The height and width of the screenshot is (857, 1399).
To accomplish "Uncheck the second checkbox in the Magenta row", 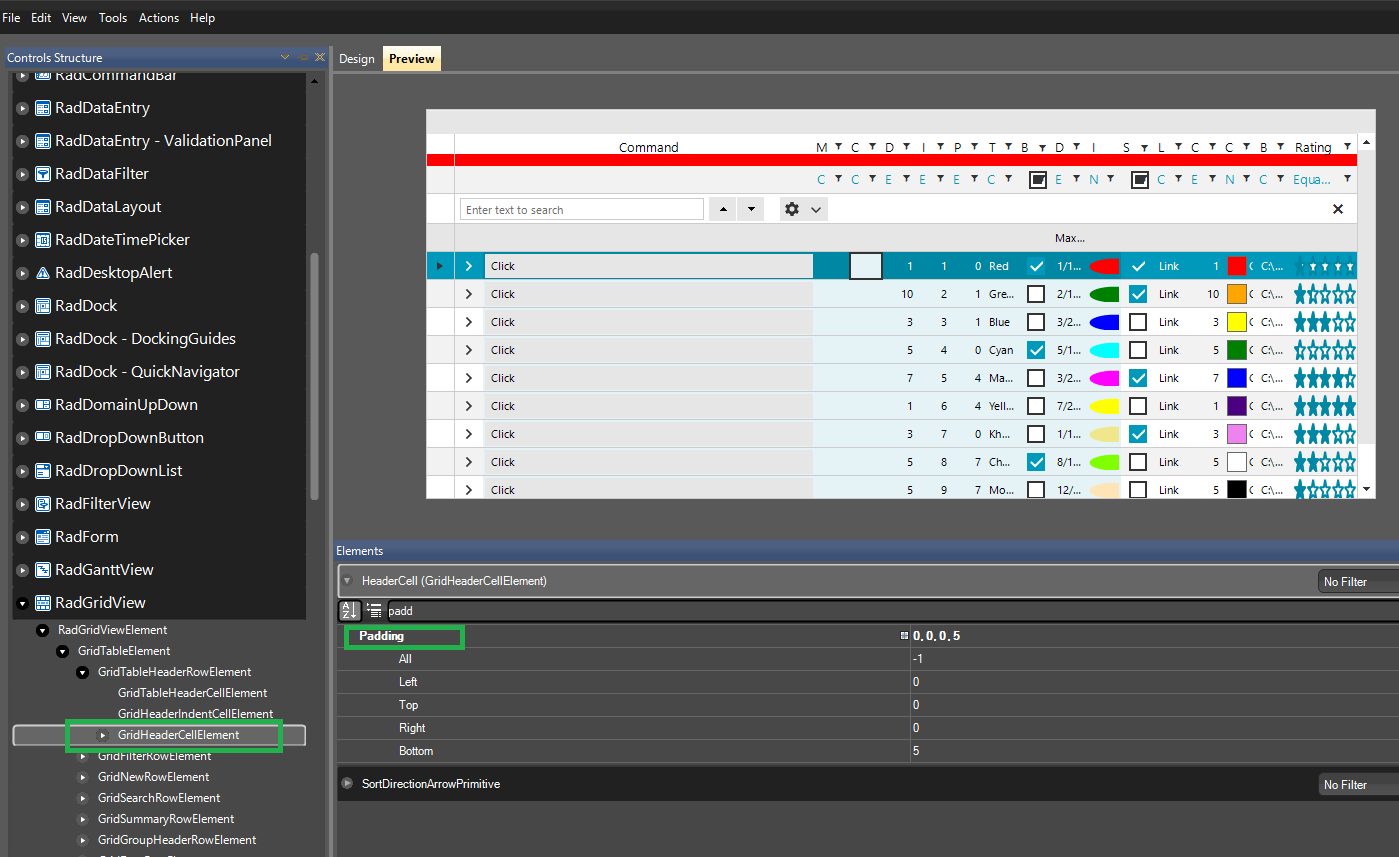I will click(1138, 378).
